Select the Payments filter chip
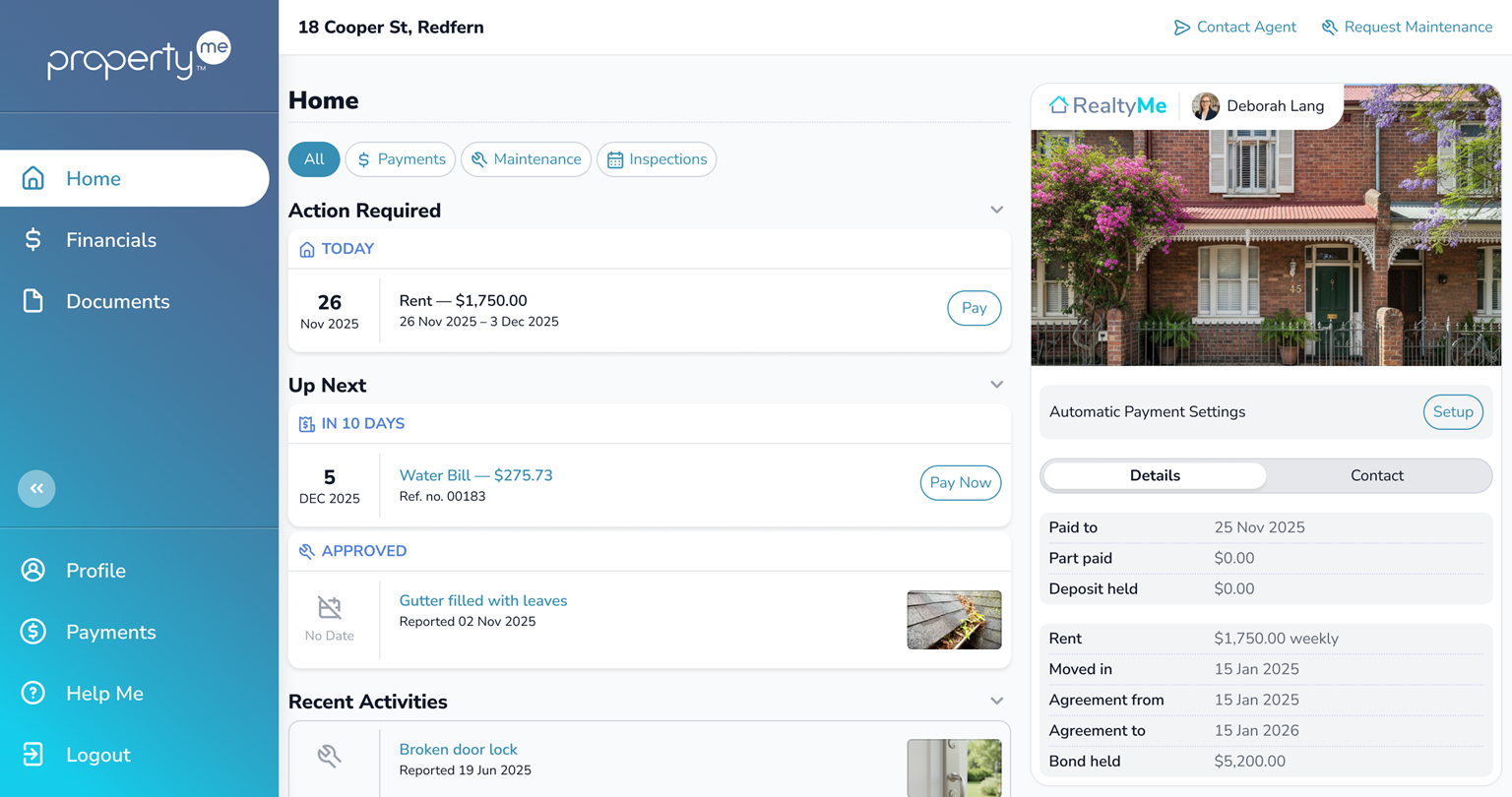 coord(400,158)
